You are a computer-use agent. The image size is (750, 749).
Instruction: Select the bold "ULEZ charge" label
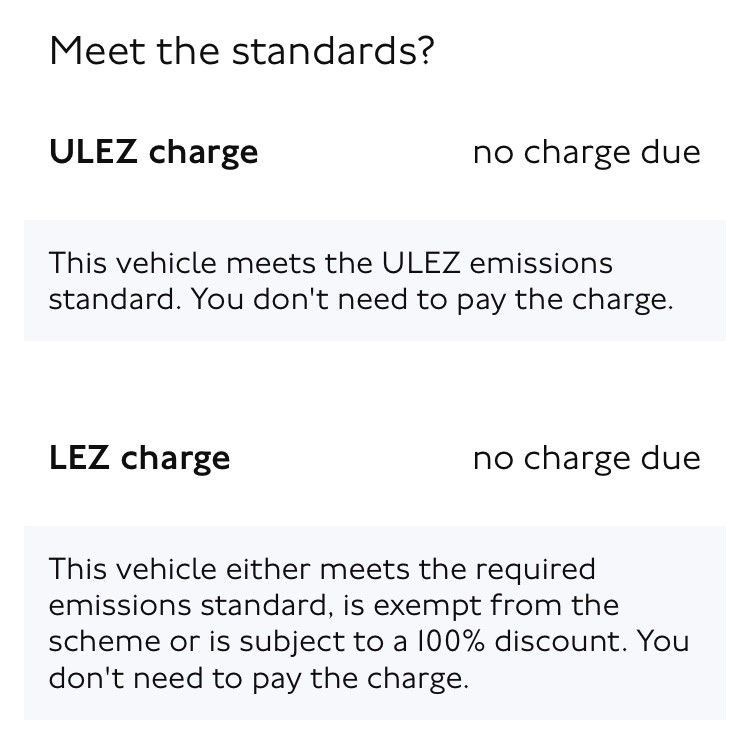point(153,152)
